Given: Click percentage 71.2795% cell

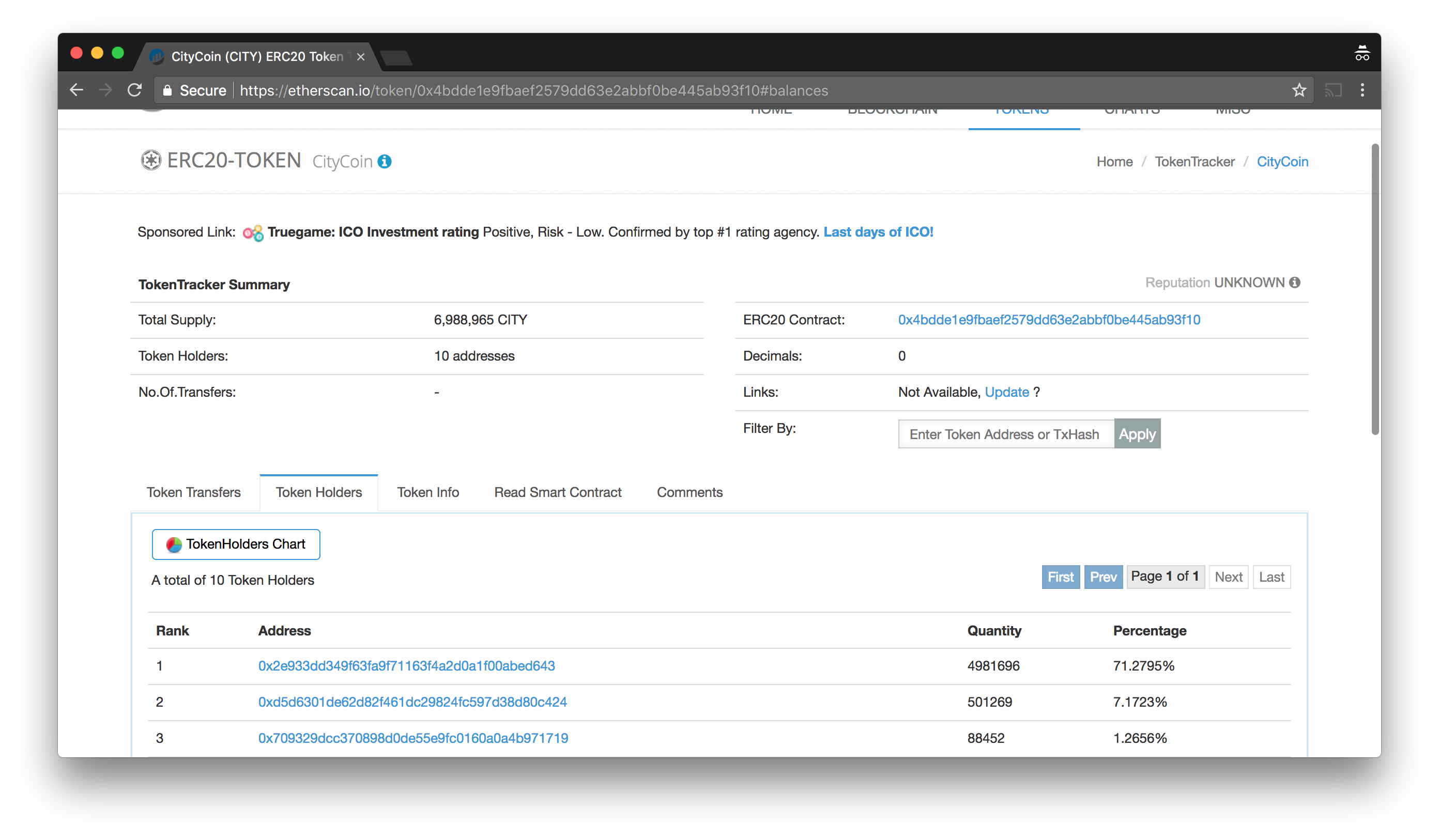Looking at the screenshot, I should 1143,665.
